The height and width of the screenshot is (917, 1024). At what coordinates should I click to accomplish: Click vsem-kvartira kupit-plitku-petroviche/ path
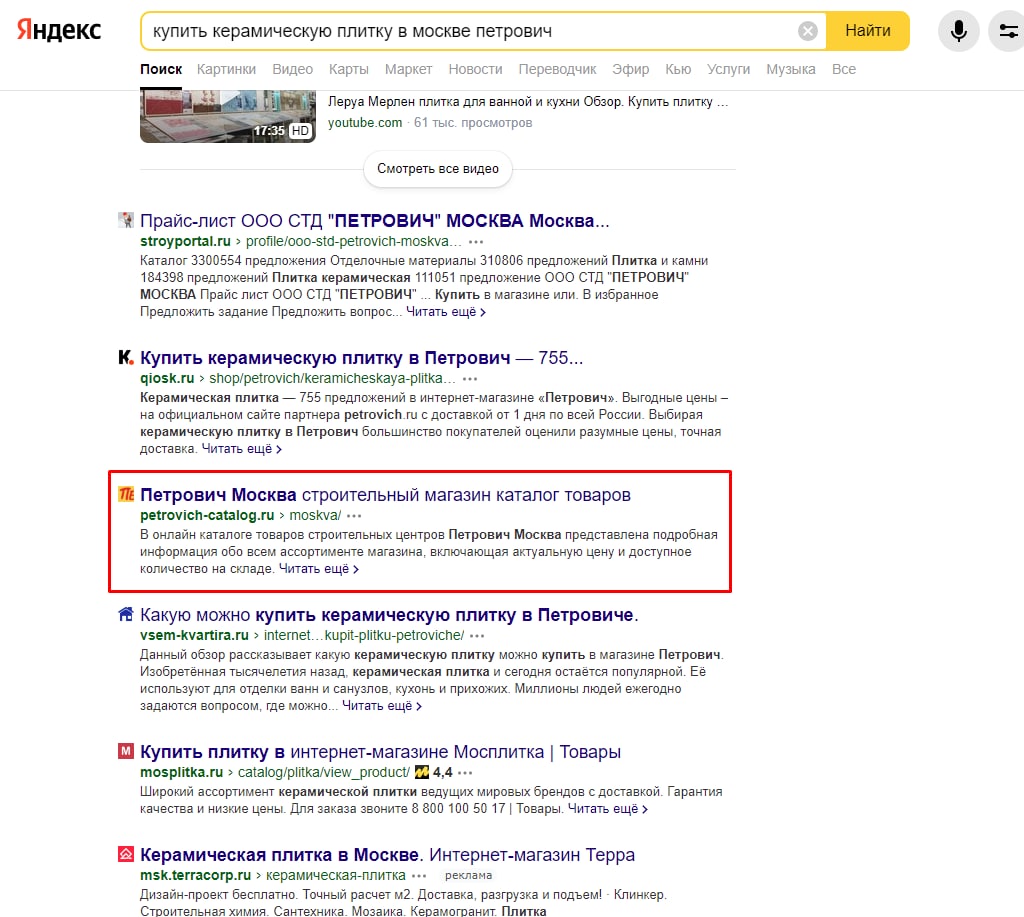coord(364,635)
